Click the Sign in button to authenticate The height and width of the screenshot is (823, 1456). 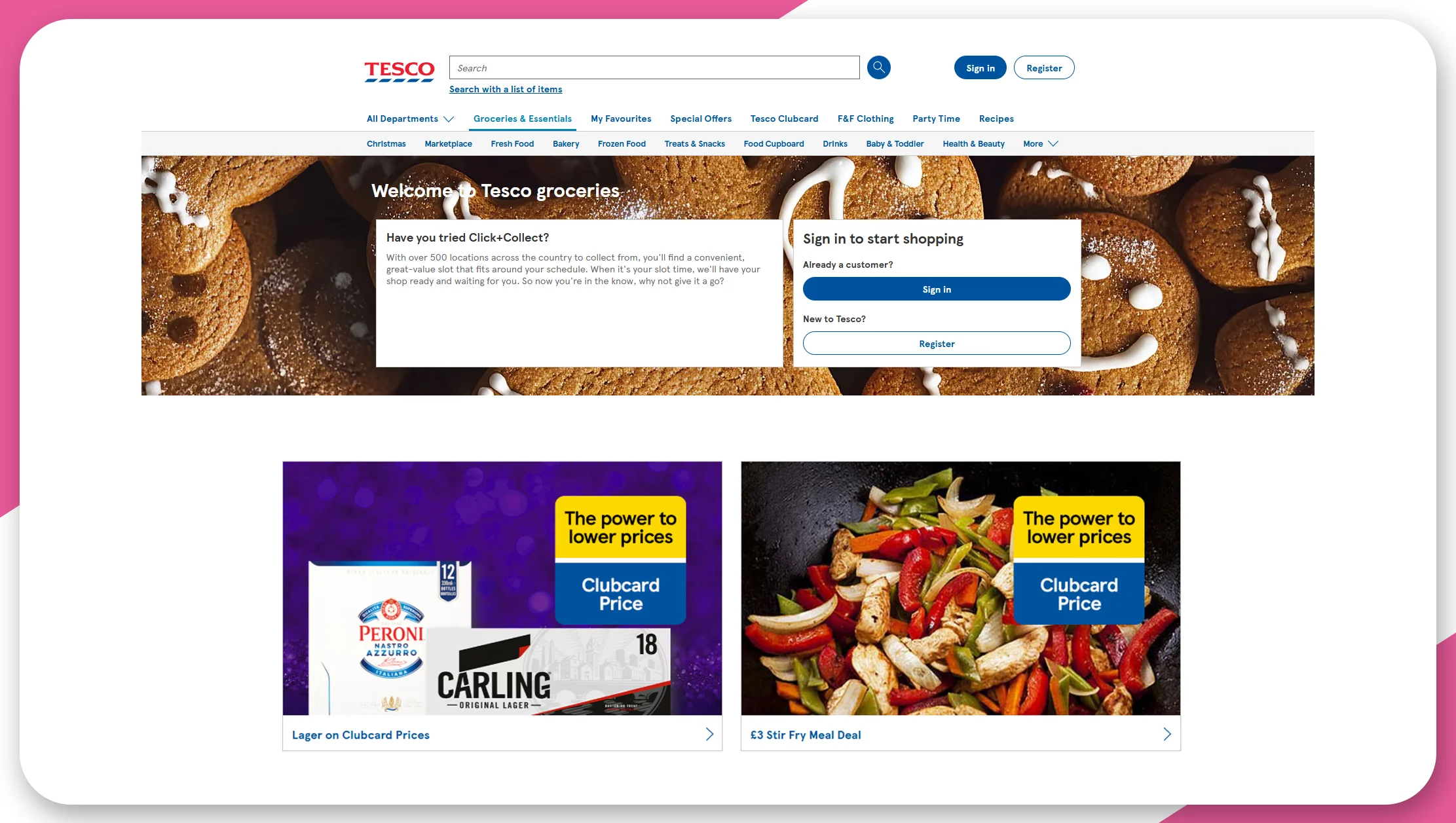point(936,289)
